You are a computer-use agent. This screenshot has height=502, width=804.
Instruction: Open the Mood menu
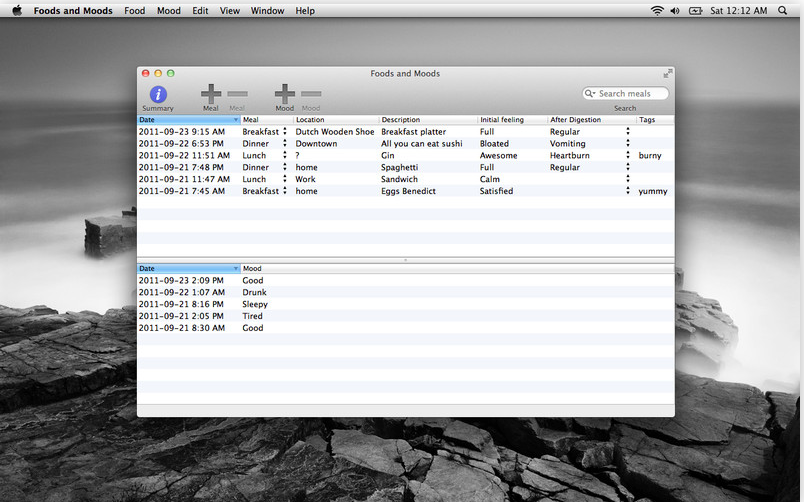(169, 10)
